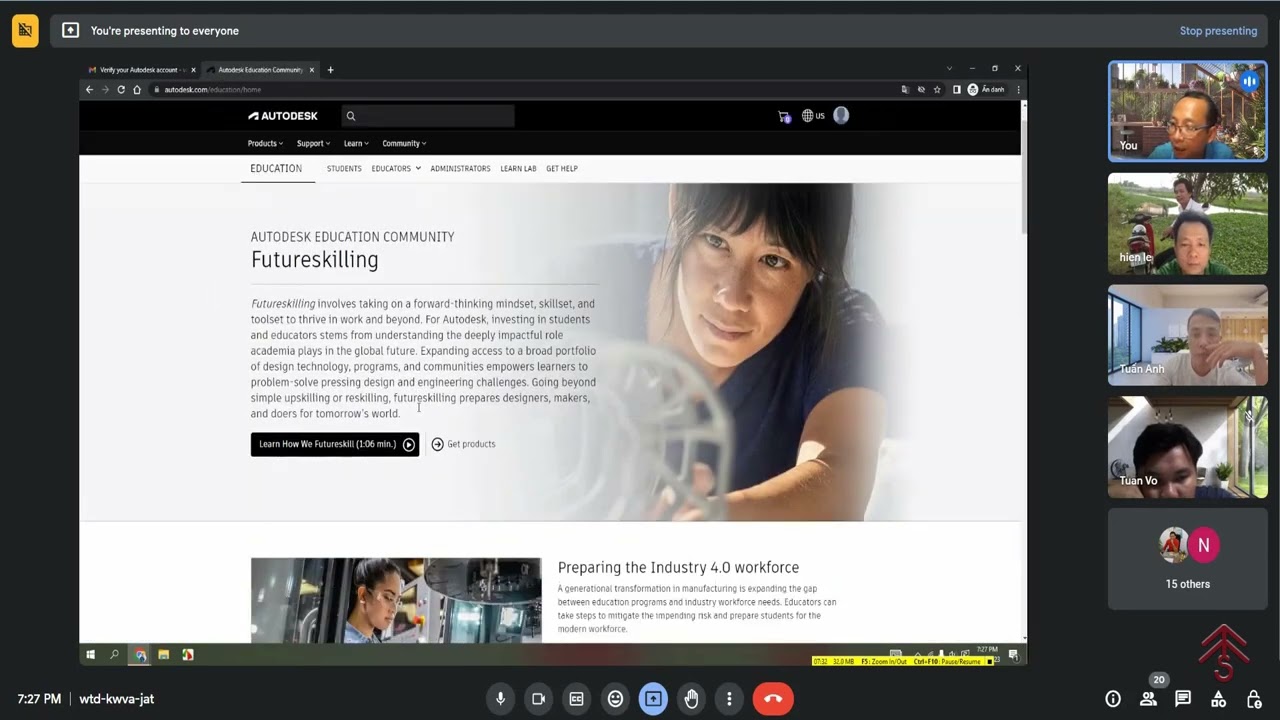Click the wtd-kwva-jat meeting code

117,699
